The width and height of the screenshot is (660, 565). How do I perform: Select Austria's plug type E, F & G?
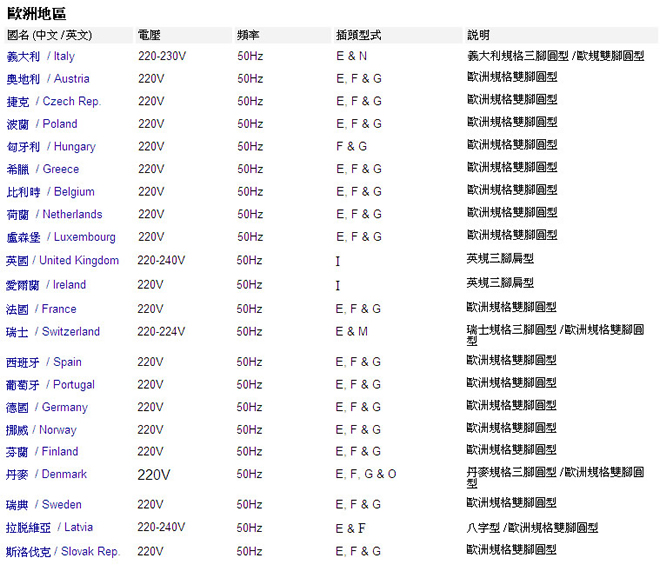click(x=359, y=79)
